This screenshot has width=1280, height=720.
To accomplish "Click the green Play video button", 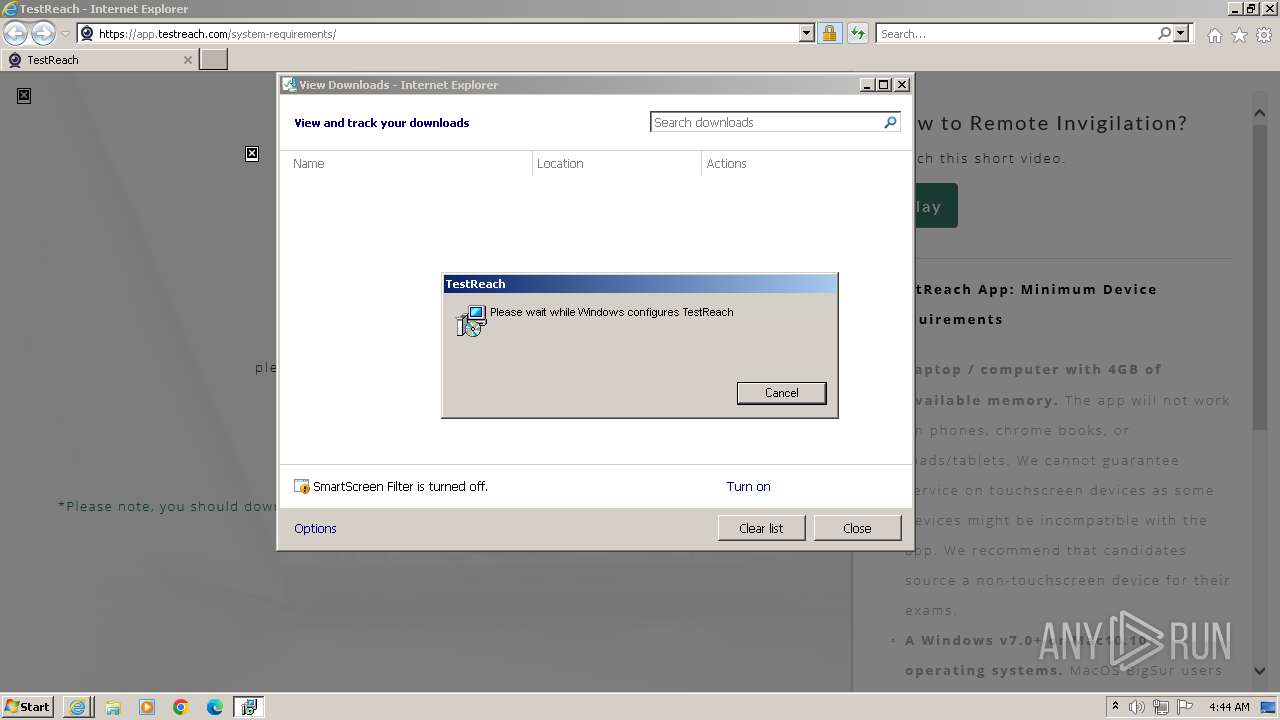I will [935, 206].
